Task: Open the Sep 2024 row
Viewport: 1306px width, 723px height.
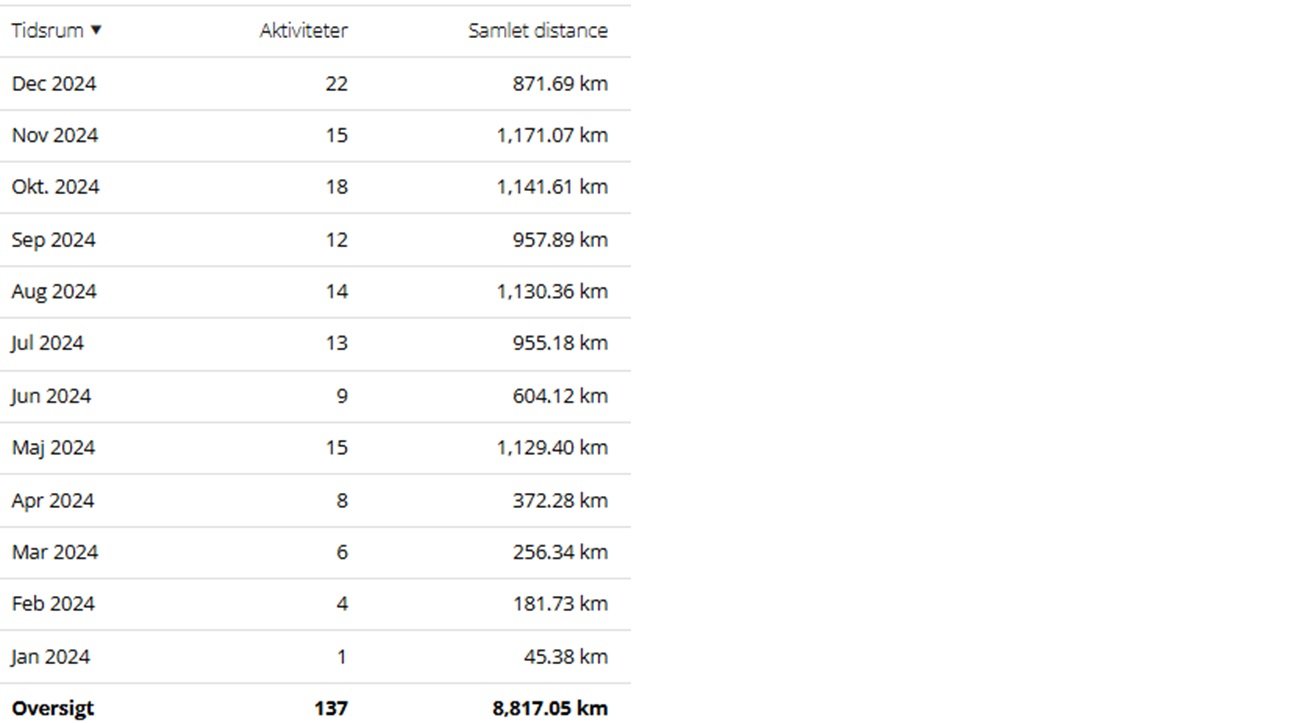Action: click(53, 240)
